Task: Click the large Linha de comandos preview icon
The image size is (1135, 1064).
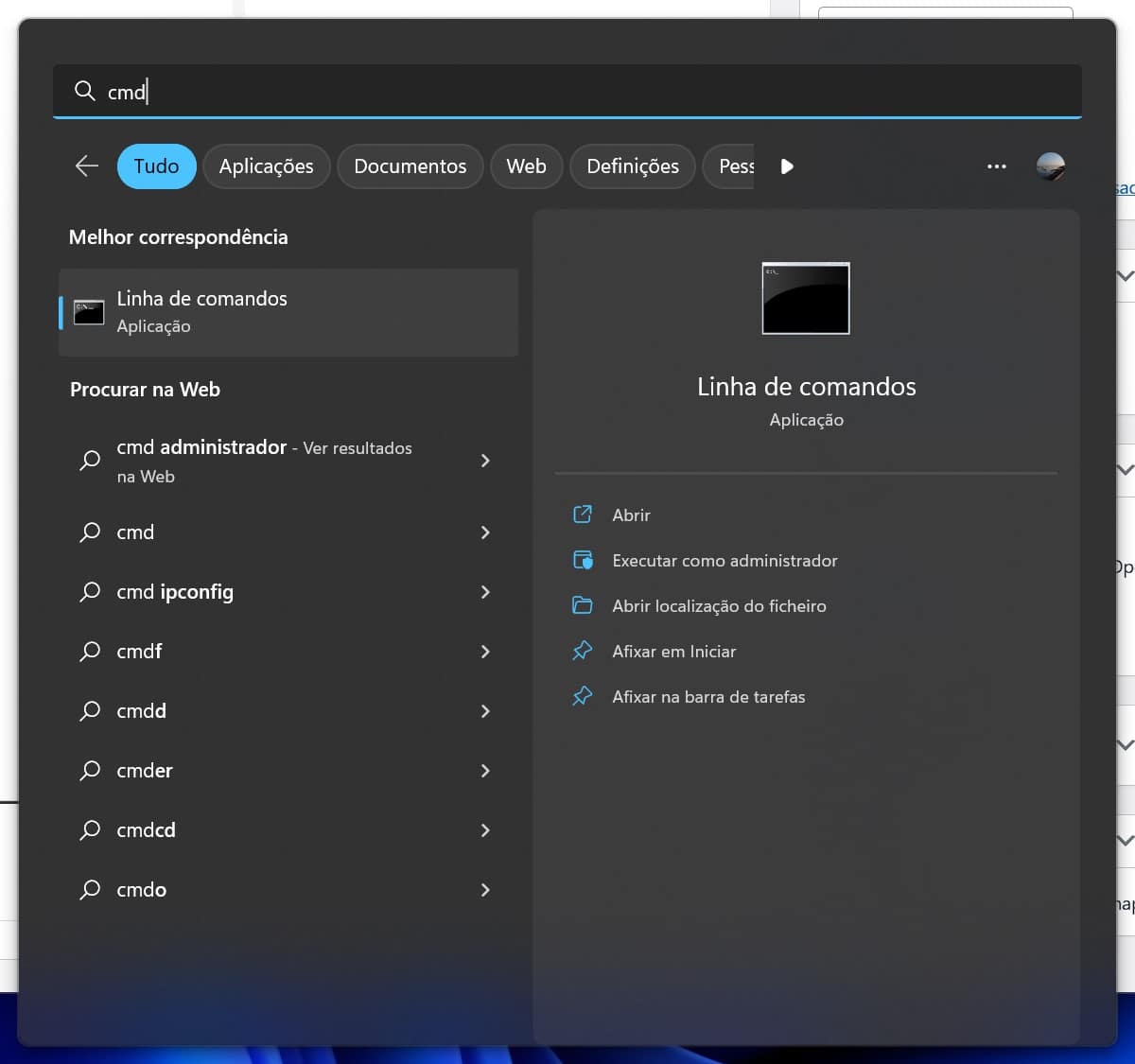Action: (x=806, y=298)
